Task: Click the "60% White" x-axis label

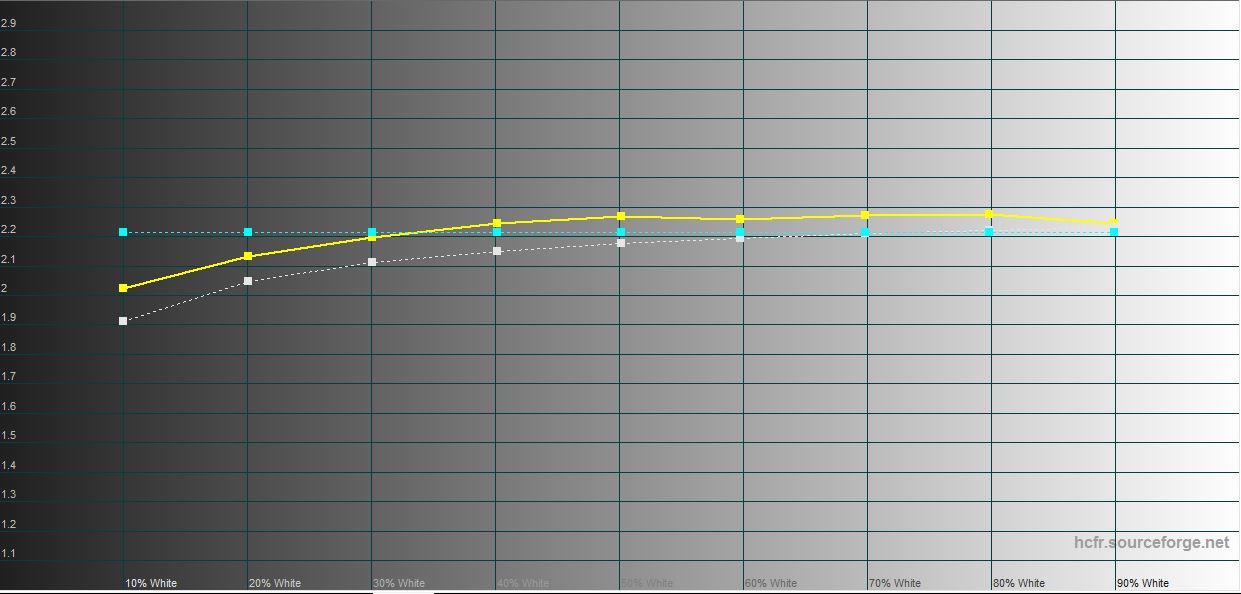Action: 771,583
